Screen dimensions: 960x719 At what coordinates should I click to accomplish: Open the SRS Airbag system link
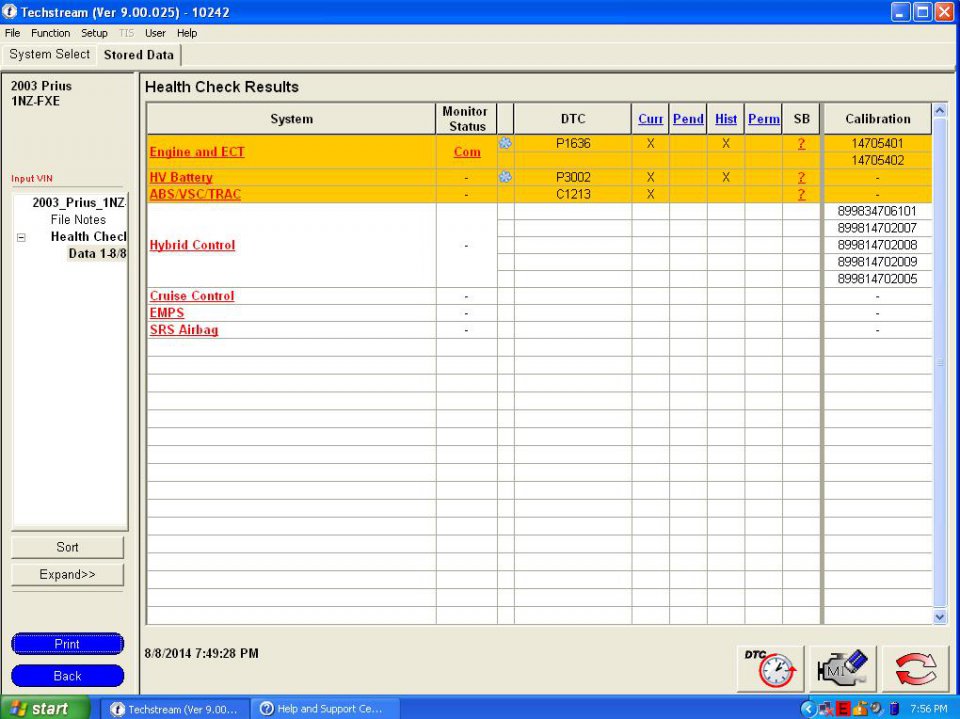click(x=184, y=330)
